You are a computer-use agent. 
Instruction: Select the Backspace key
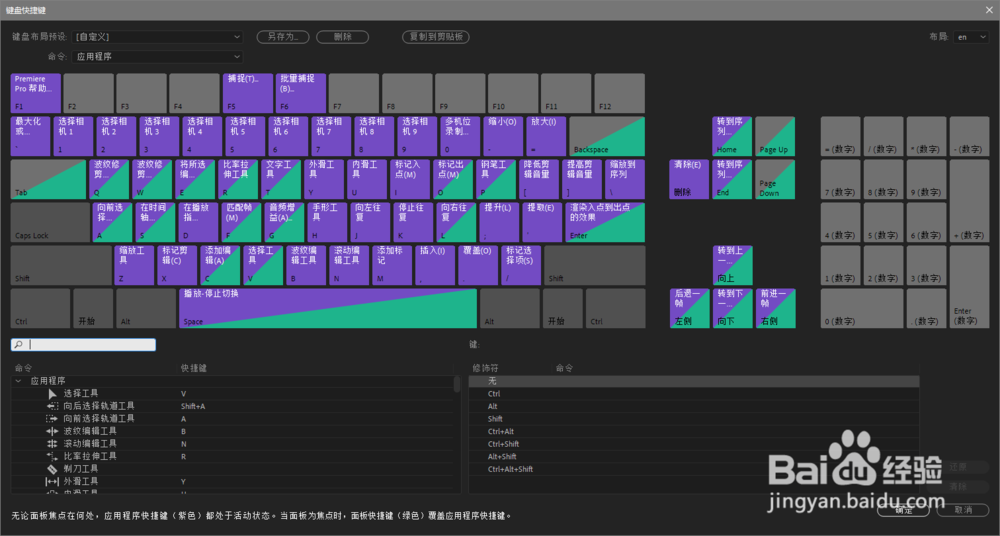tap(607, 137)
